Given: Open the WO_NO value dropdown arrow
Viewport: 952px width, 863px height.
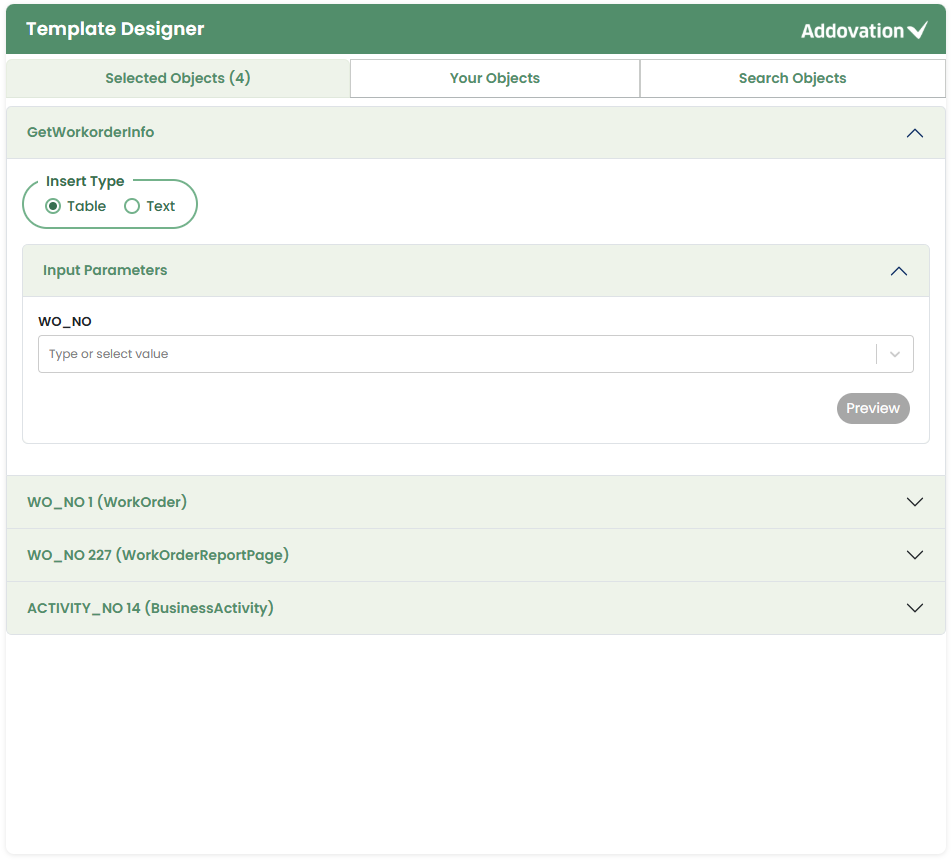Looking at the screenshot, I should [x=895, y=354].
